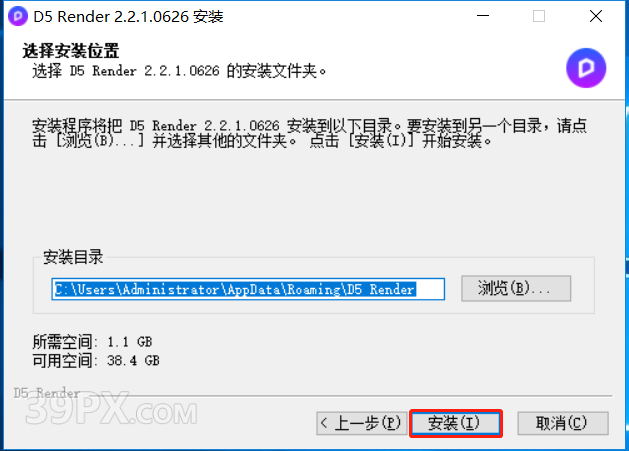Click the large purple D5 logo
This screenshot has height=451, width=629.
(x=586, y=68)
